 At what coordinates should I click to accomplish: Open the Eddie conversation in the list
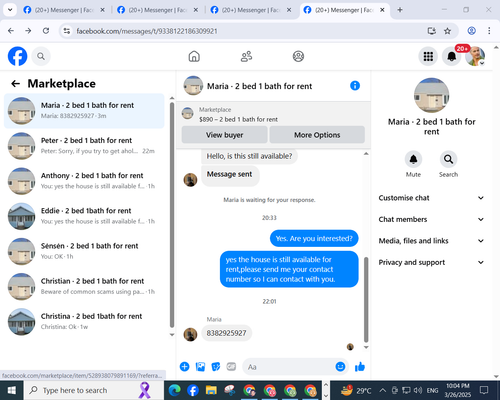pos(84,216)
